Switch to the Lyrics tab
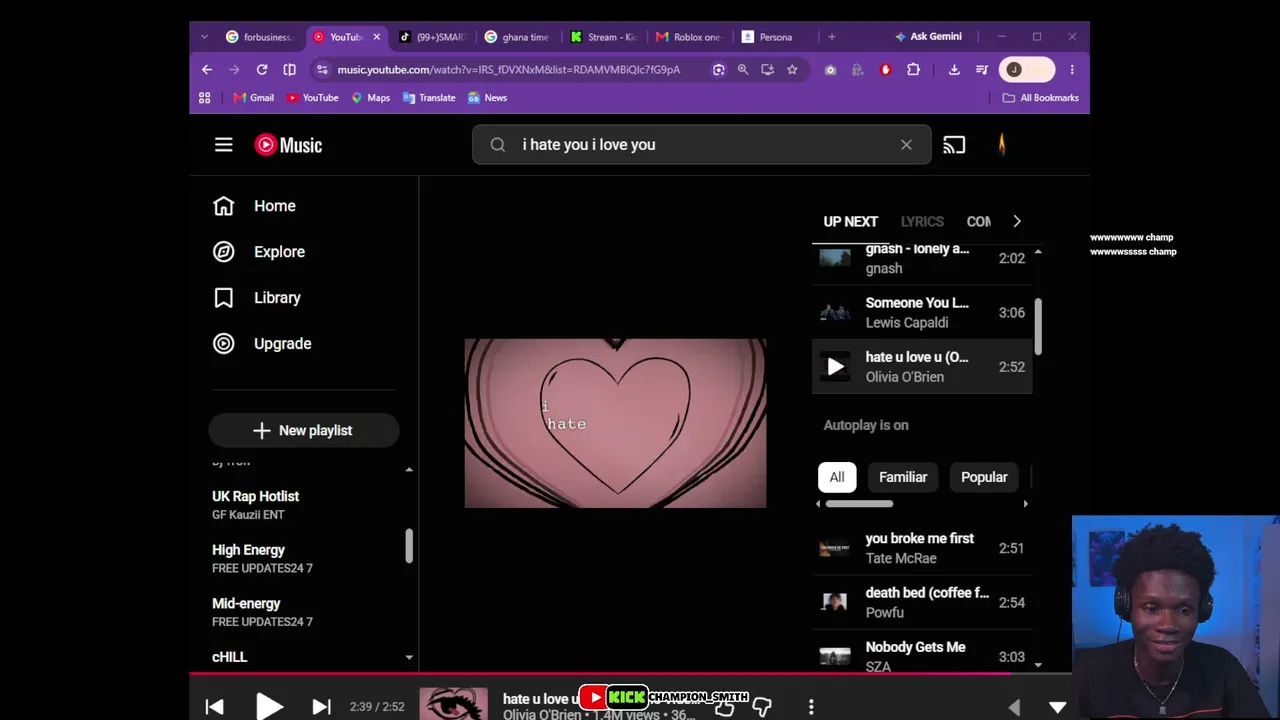This screenshot has height=720, width=1280. point(922,222)
